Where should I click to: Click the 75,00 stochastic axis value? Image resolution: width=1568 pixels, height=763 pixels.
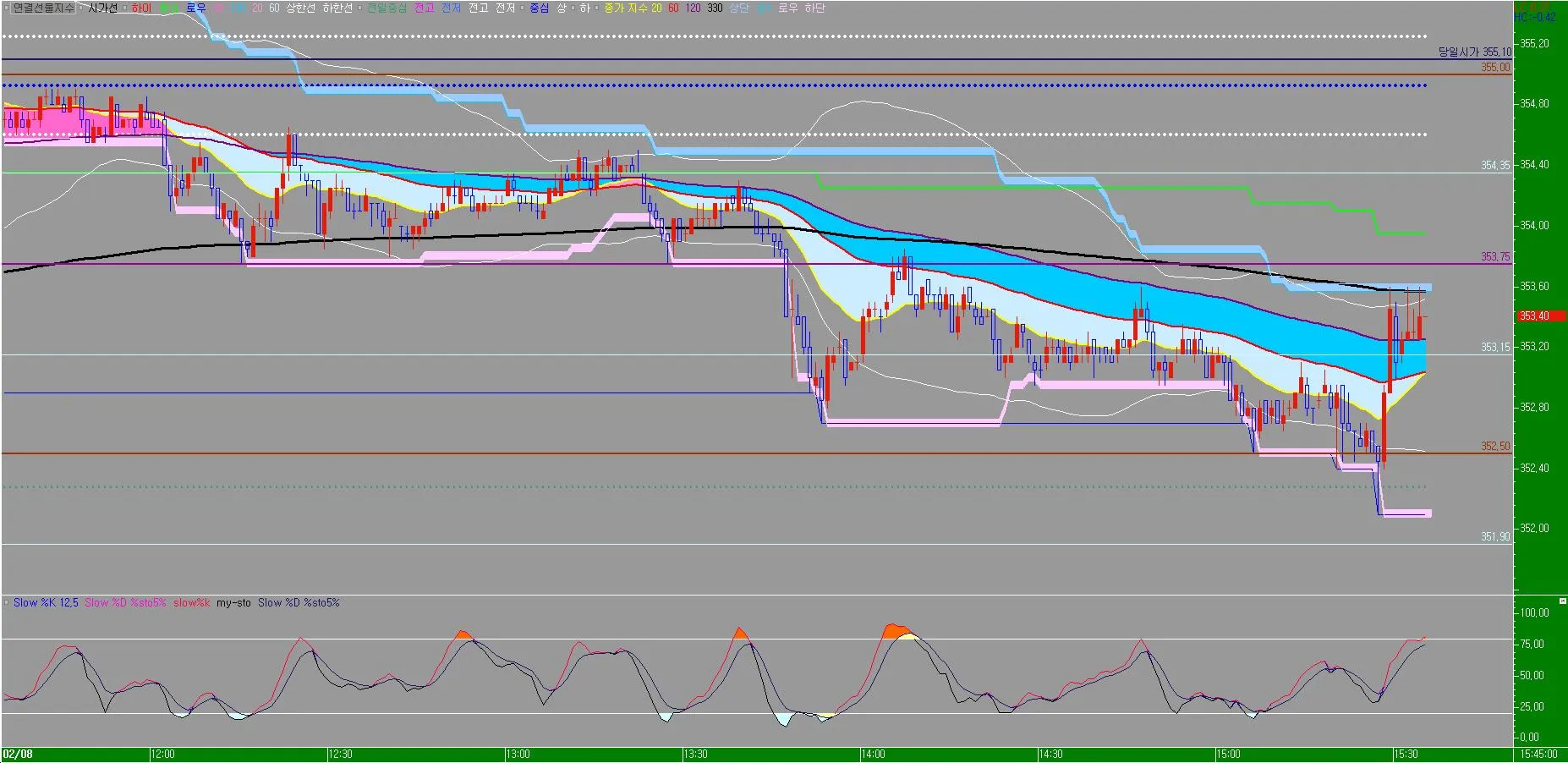(1532, 644)
